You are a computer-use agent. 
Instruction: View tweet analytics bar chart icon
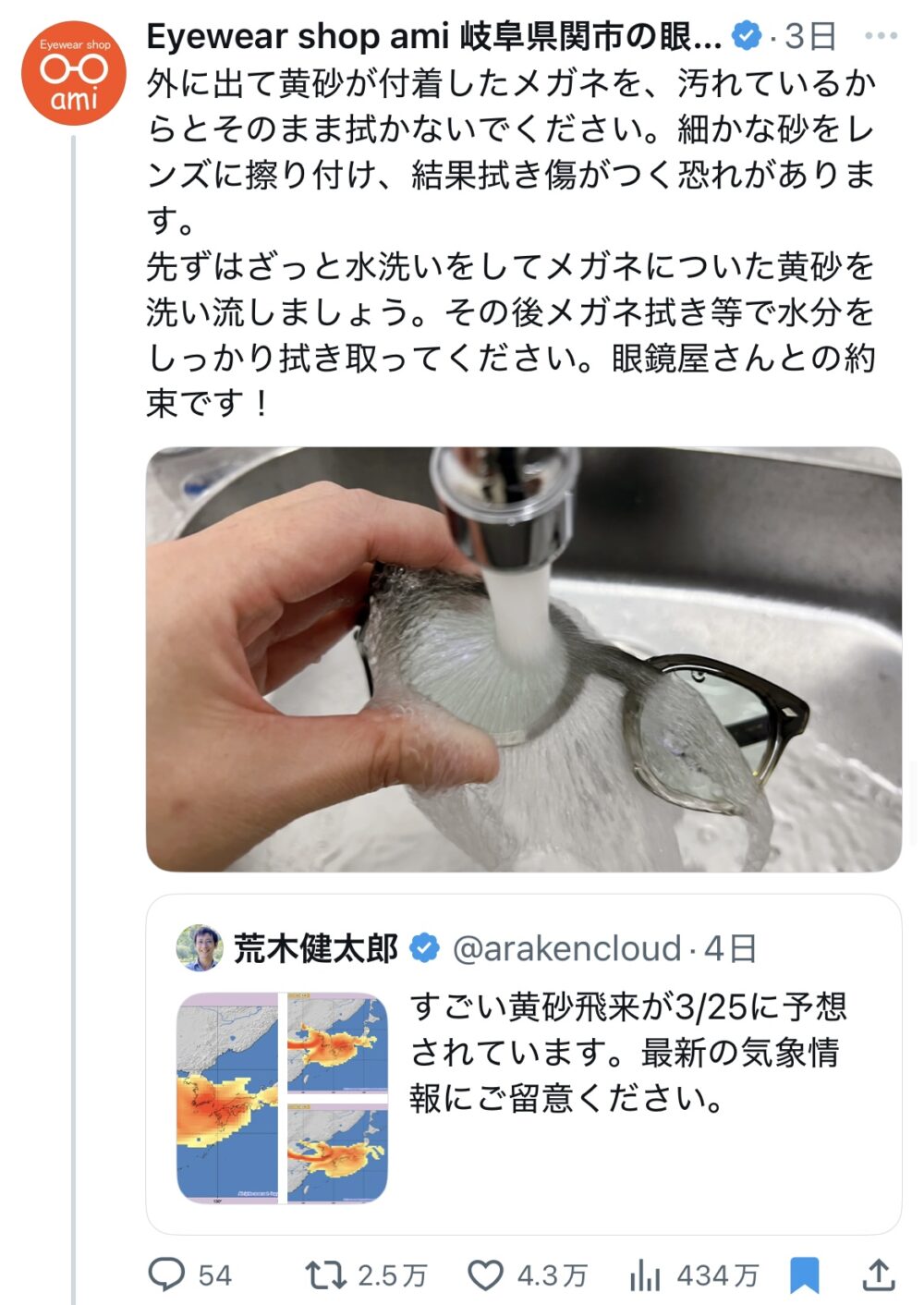(645, 1275)
